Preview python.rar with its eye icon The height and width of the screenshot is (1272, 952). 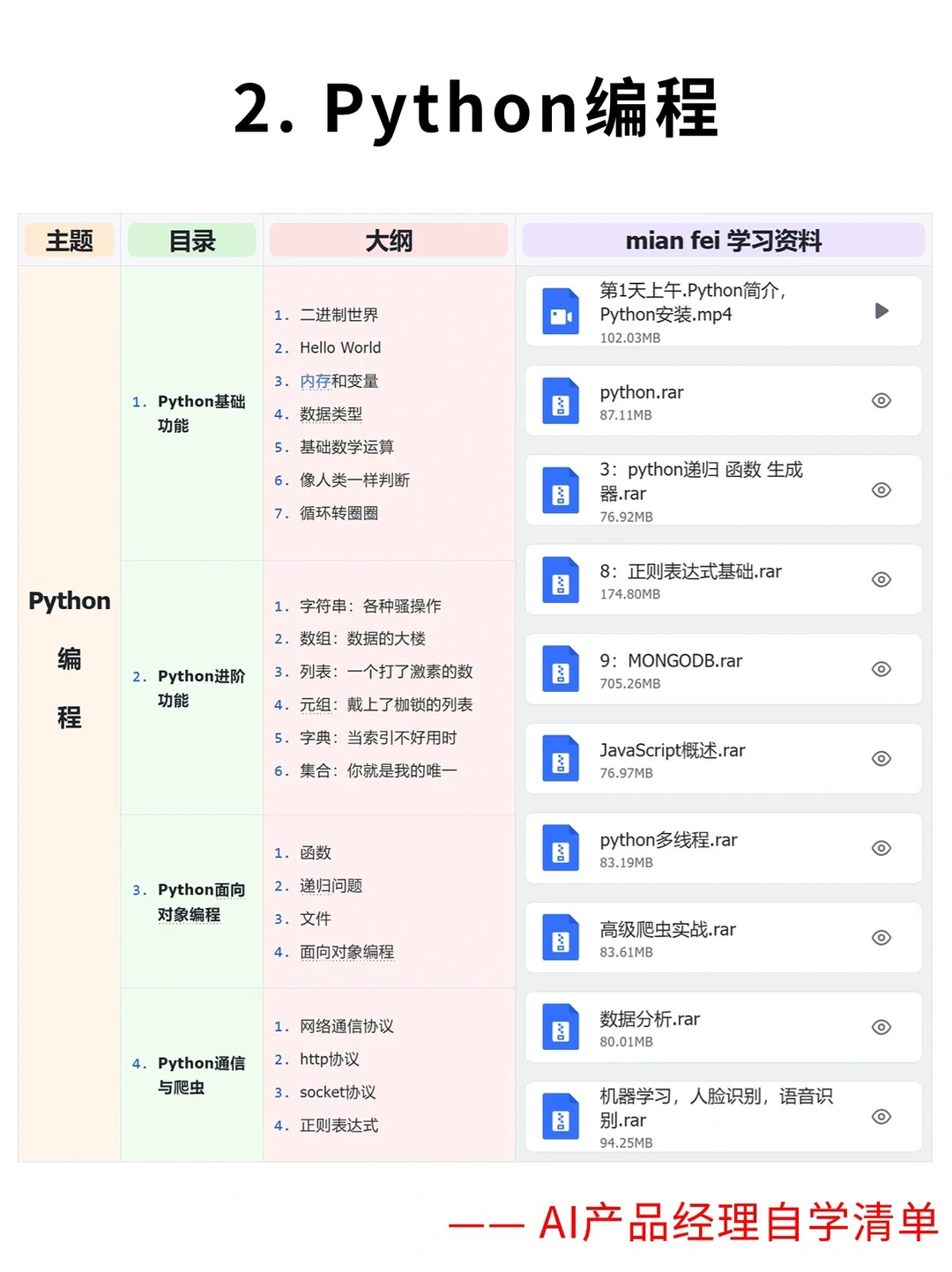[x=881, y=400]
